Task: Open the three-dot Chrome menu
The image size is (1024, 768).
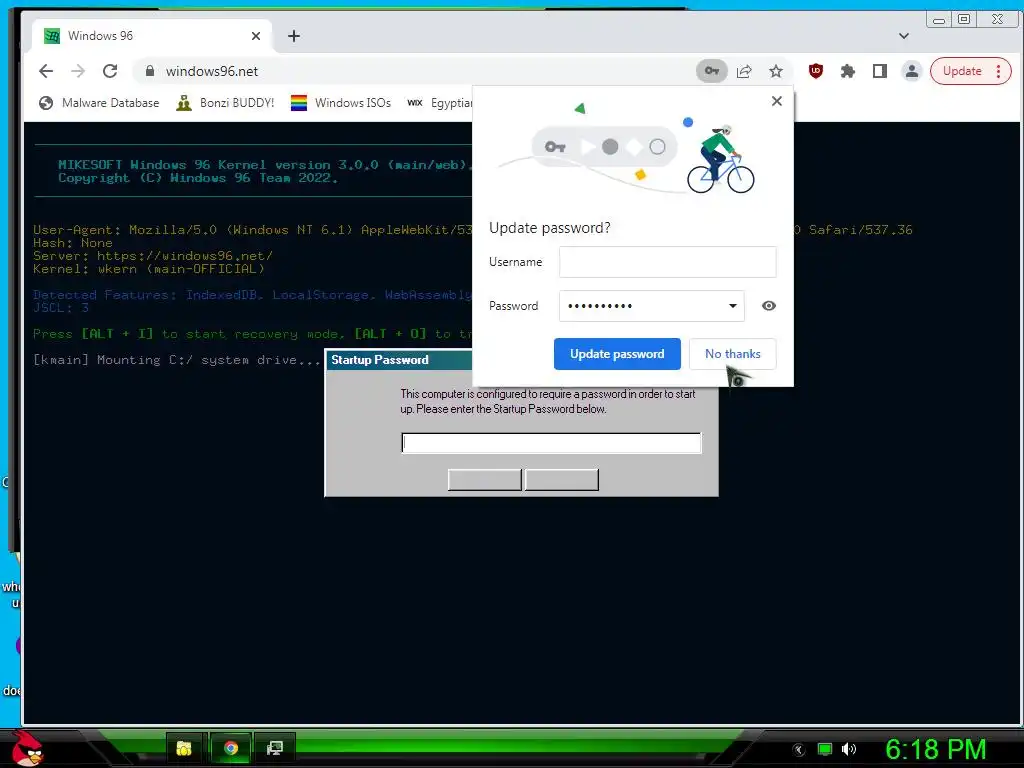Action: pos(999,71)
